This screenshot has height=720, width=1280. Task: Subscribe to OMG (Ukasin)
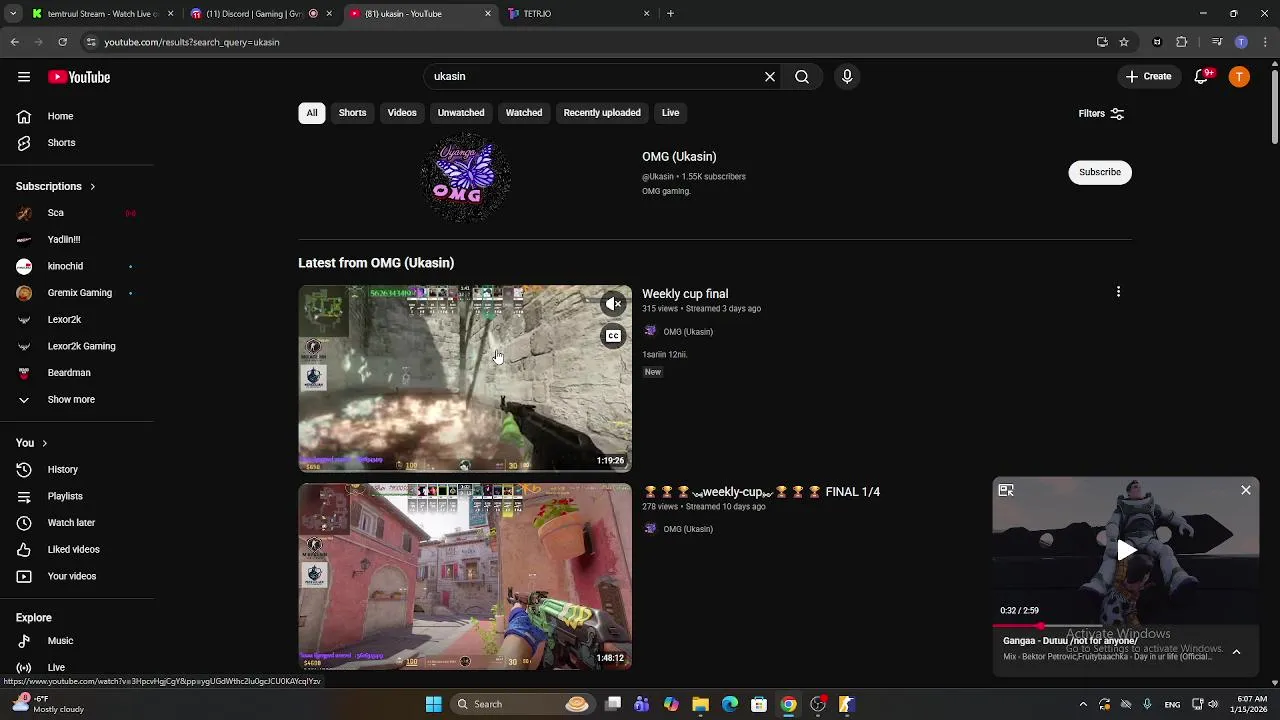1099,172
